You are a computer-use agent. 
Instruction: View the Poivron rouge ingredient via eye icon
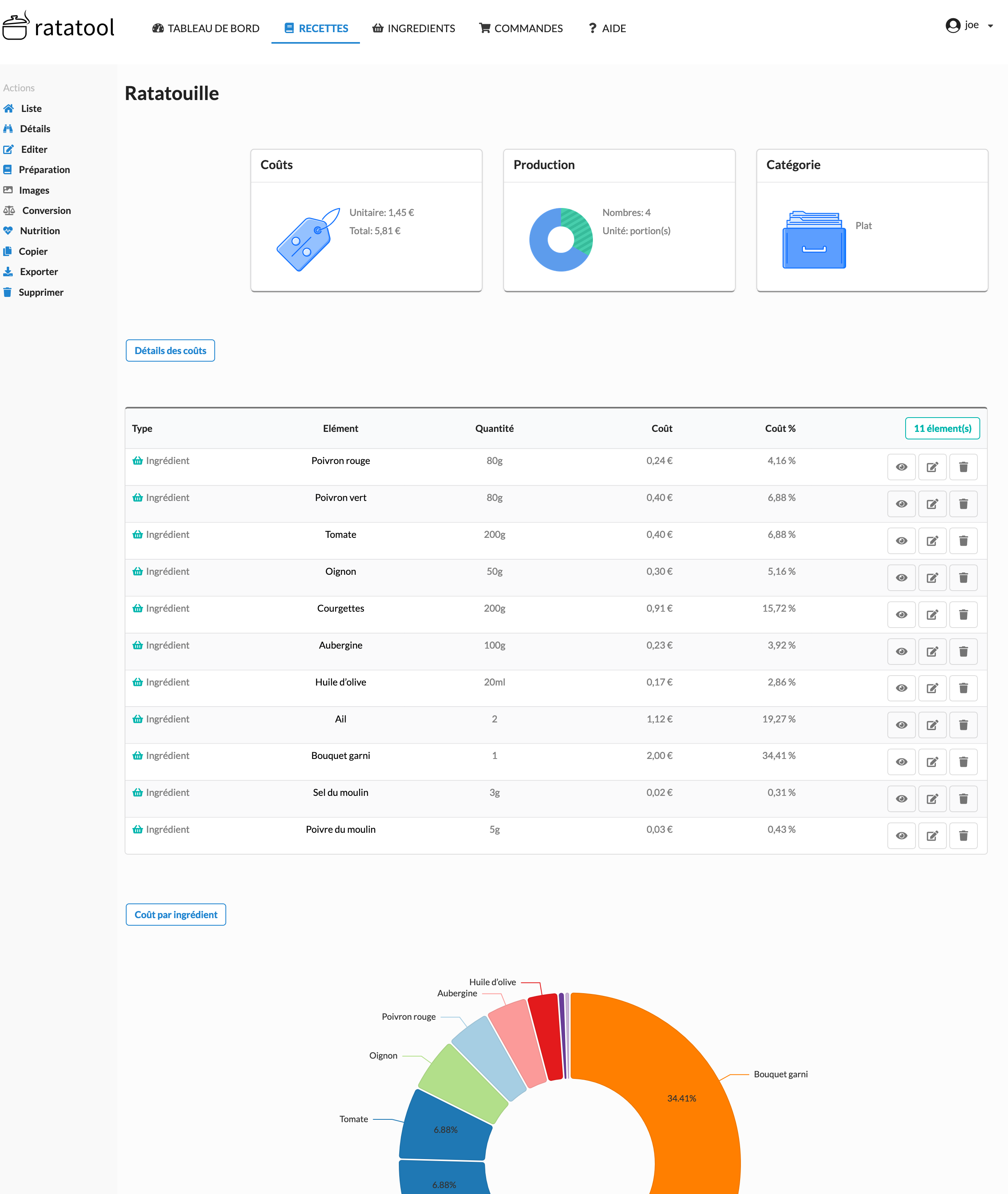tap(901, 467)
